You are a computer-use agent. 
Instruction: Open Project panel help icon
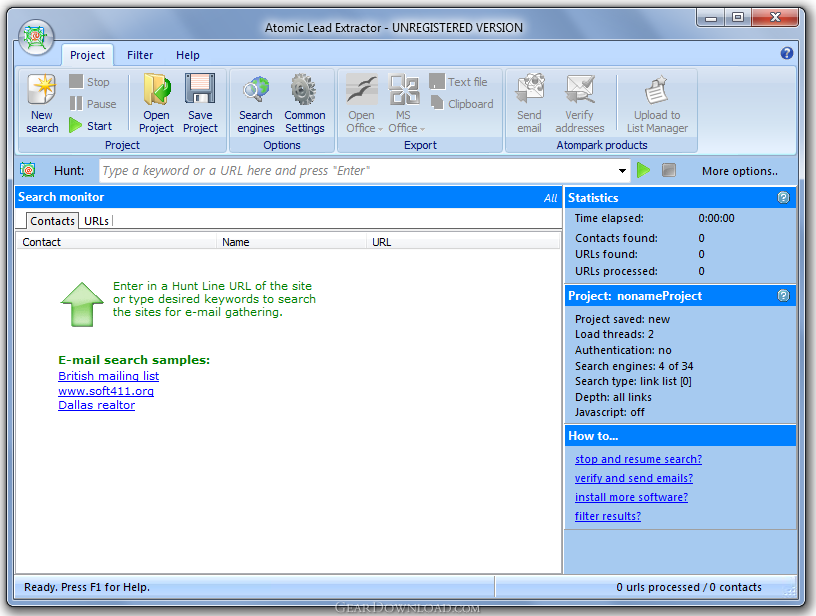point(783,296)
